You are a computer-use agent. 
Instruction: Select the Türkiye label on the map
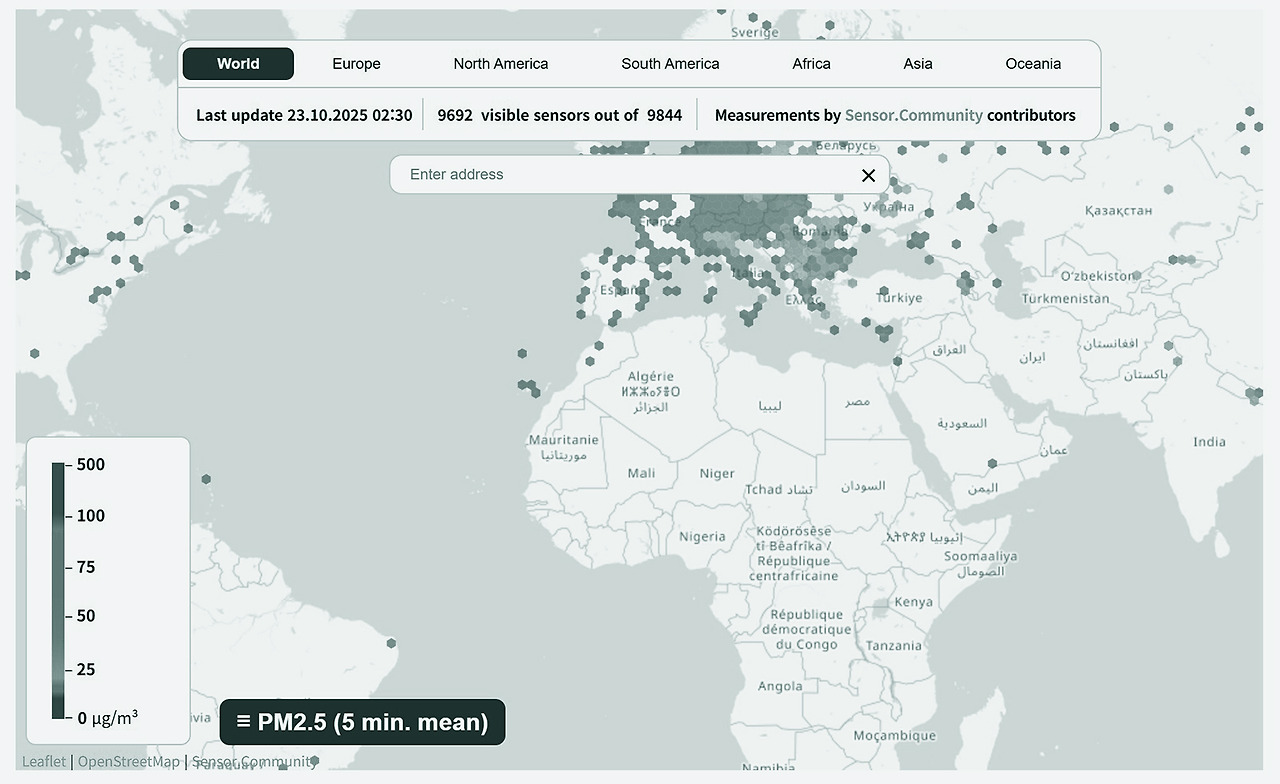[899, 298]
